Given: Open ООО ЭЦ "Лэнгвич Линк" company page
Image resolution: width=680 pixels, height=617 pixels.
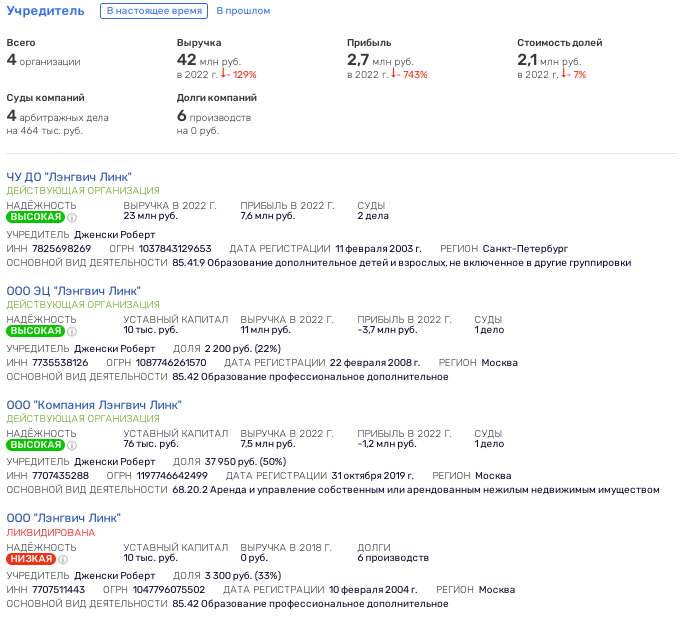Looking at the screenshot, I should pyautogui.click(x=73, y=291).
